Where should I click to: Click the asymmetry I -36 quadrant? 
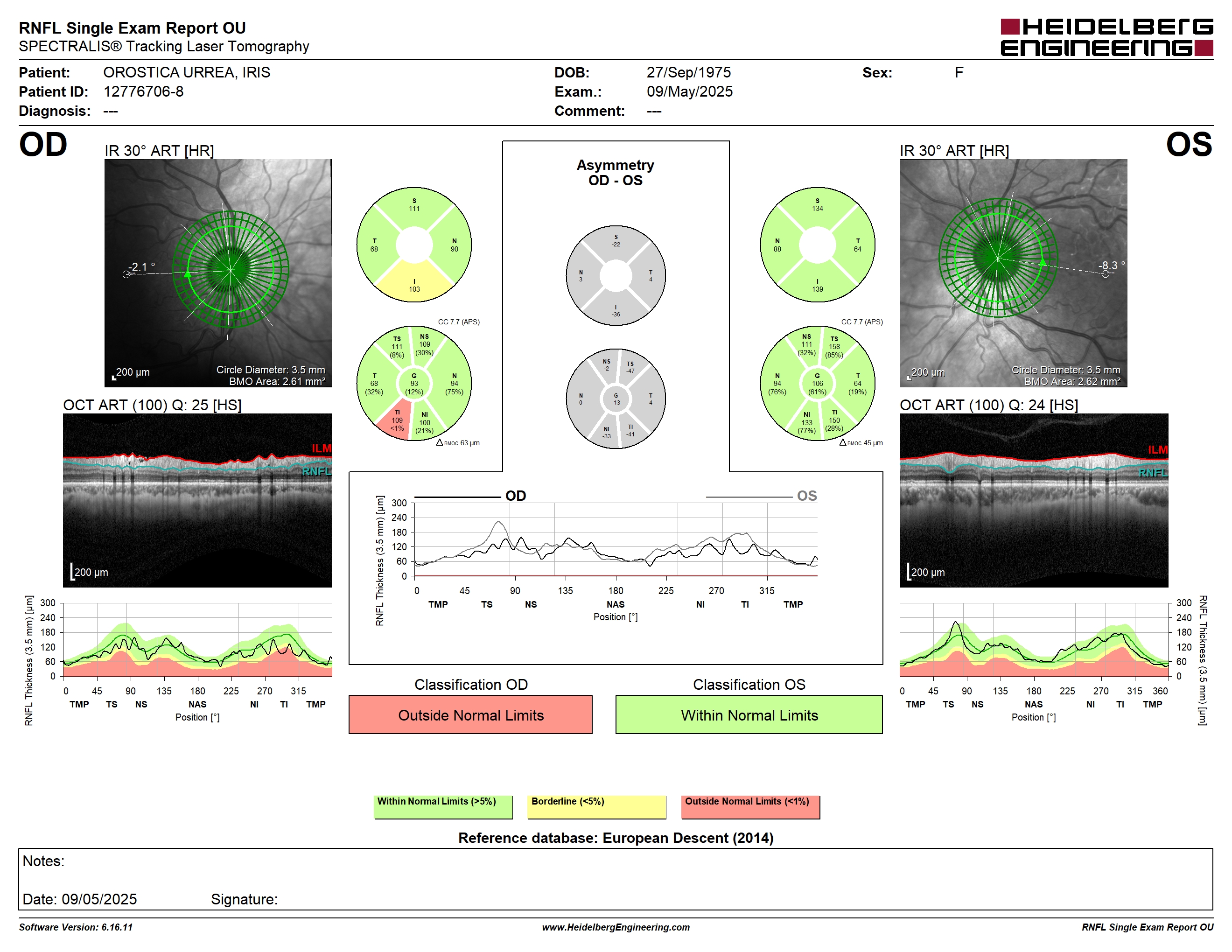click(616, 311)
